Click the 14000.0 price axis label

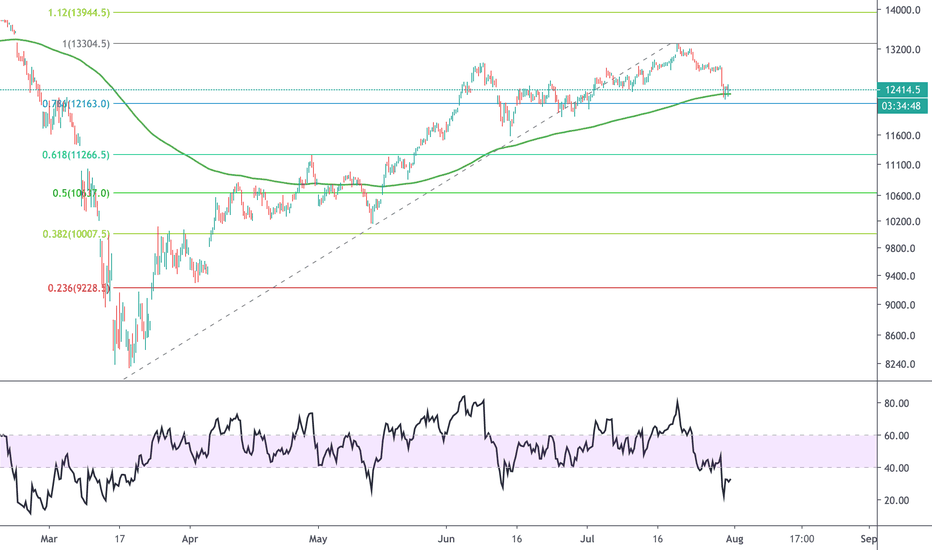pos(903,10)
